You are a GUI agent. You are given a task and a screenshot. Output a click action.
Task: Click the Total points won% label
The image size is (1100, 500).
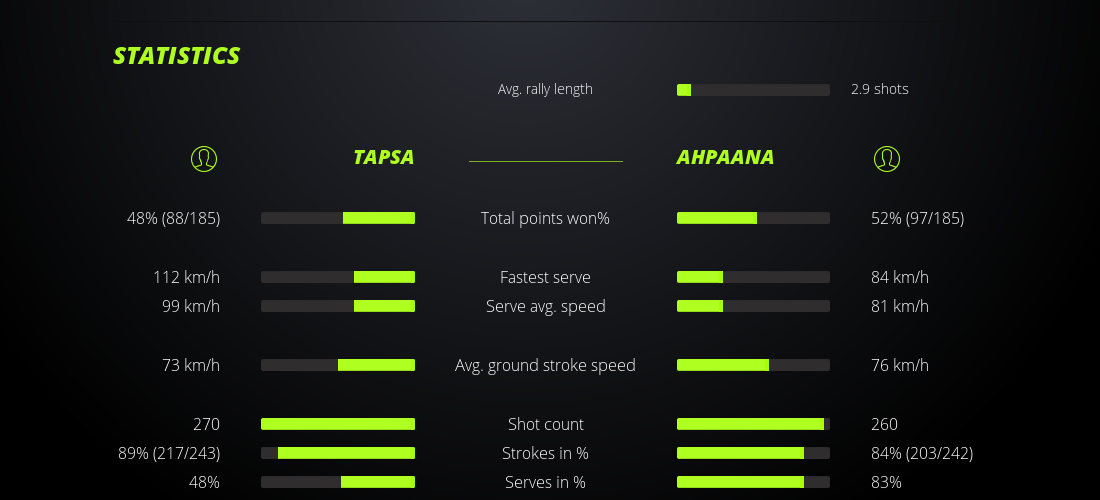545,218
